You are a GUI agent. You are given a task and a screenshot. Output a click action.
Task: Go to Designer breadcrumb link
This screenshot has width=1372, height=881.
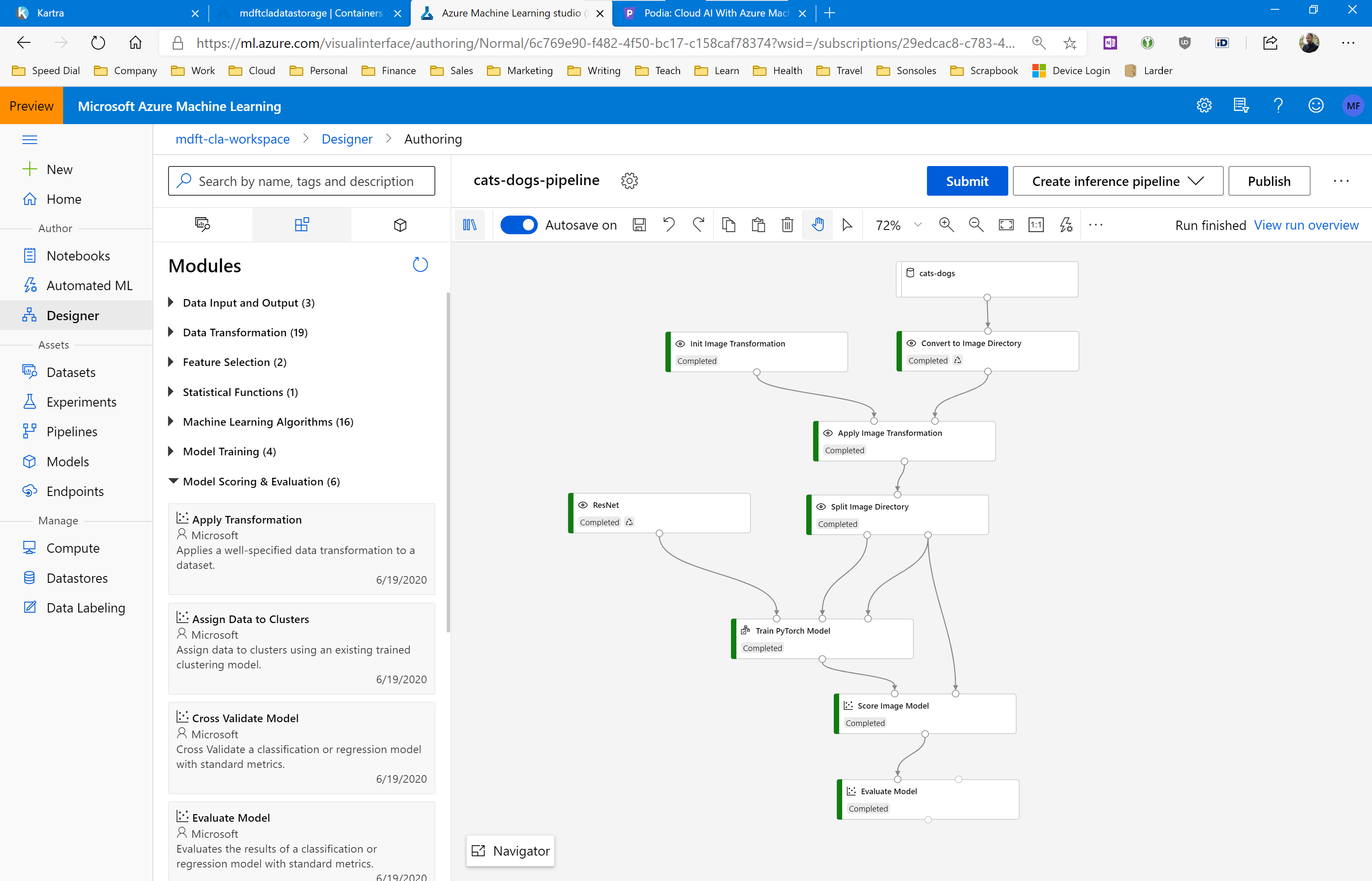(x=346, y=139)
